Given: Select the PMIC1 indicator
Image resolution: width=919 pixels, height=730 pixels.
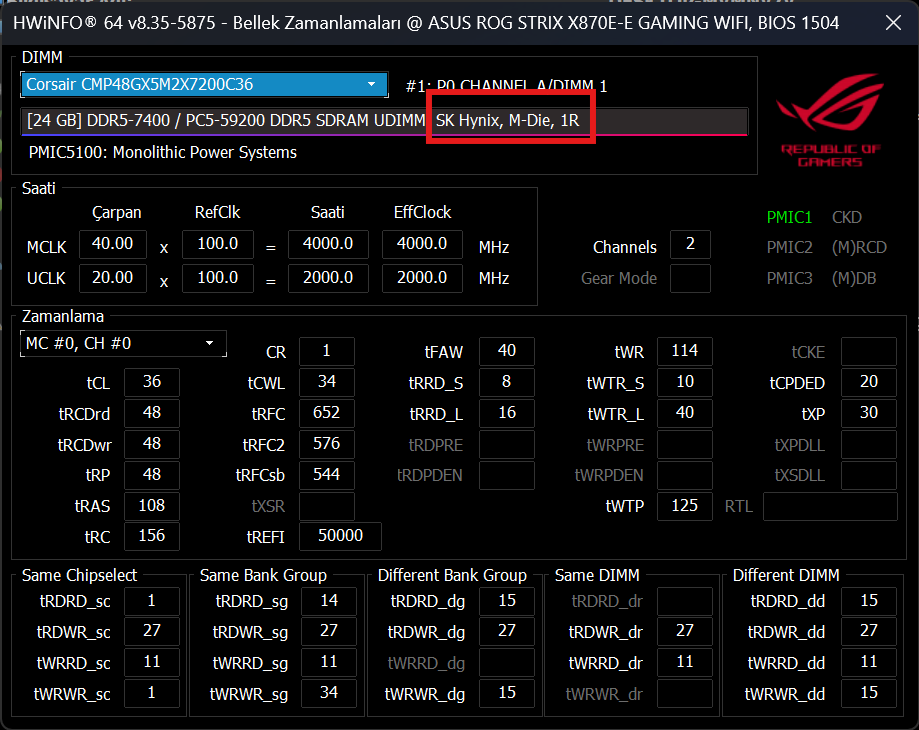Looking at the screenshot, I should tap(789, 217).
